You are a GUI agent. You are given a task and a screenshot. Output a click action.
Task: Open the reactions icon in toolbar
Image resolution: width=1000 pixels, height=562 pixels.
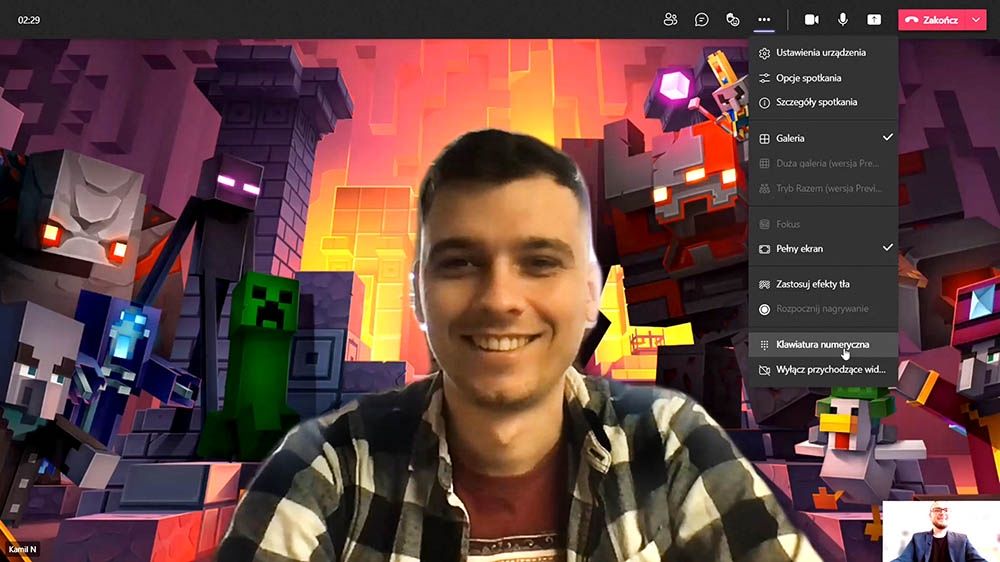click(733, 20)
